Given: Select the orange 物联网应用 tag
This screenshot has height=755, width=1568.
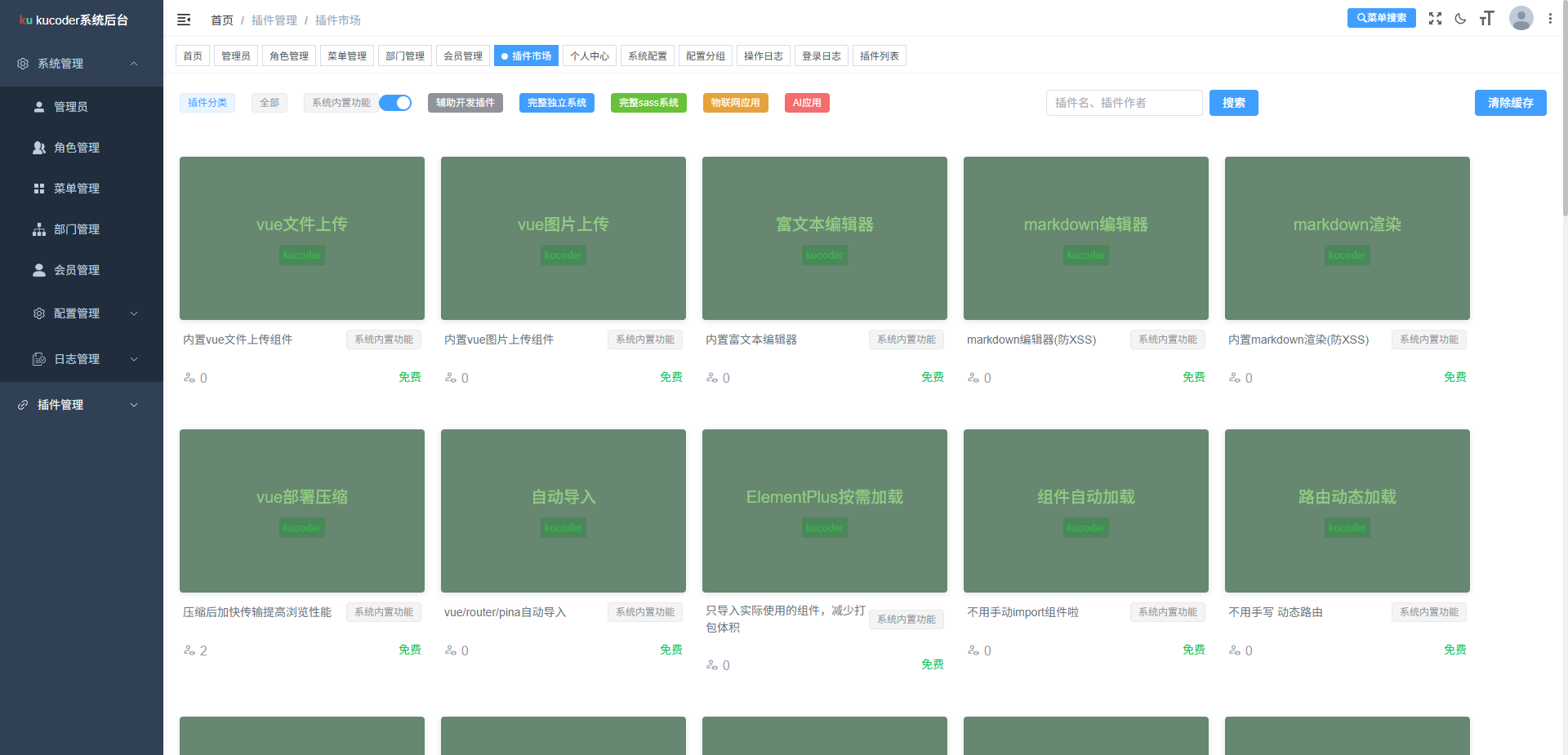Looking at the screenshot, I should (x=735, y=103).
